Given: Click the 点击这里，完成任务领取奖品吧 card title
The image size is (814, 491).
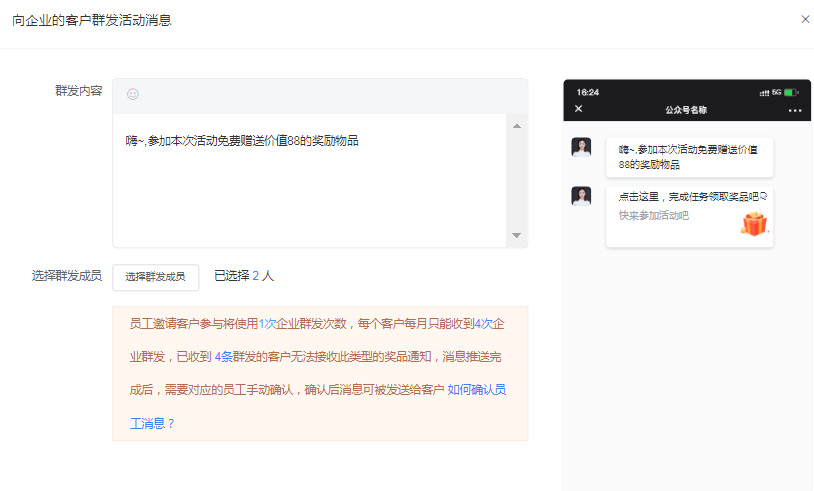Looking at the screenshot, I should [693, 197].
